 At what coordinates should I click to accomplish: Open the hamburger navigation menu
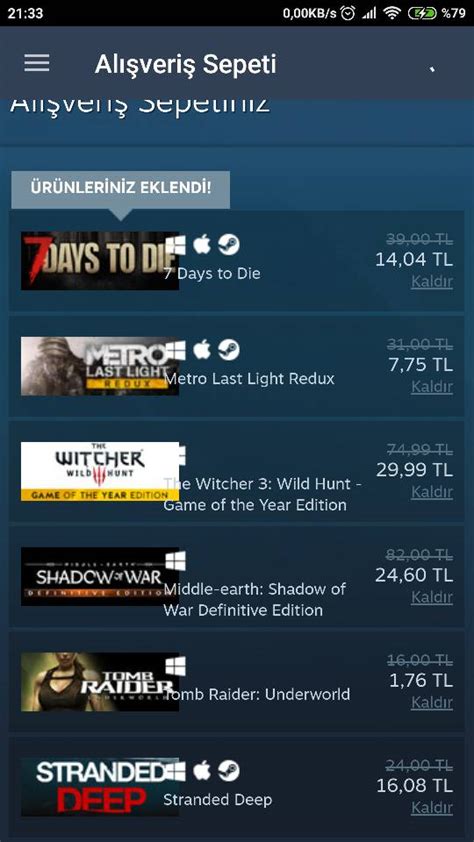click(x=37, y=63)
